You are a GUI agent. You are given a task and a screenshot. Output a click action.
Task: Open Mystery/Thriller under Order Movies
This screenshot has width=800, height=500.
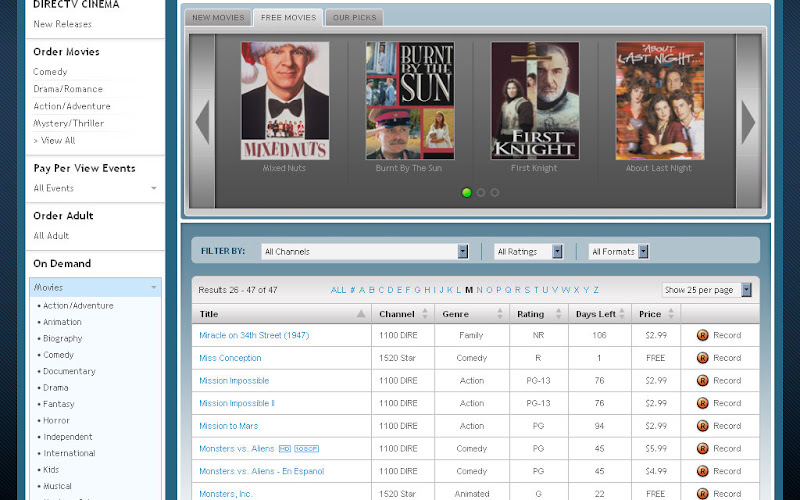(68, 123)
